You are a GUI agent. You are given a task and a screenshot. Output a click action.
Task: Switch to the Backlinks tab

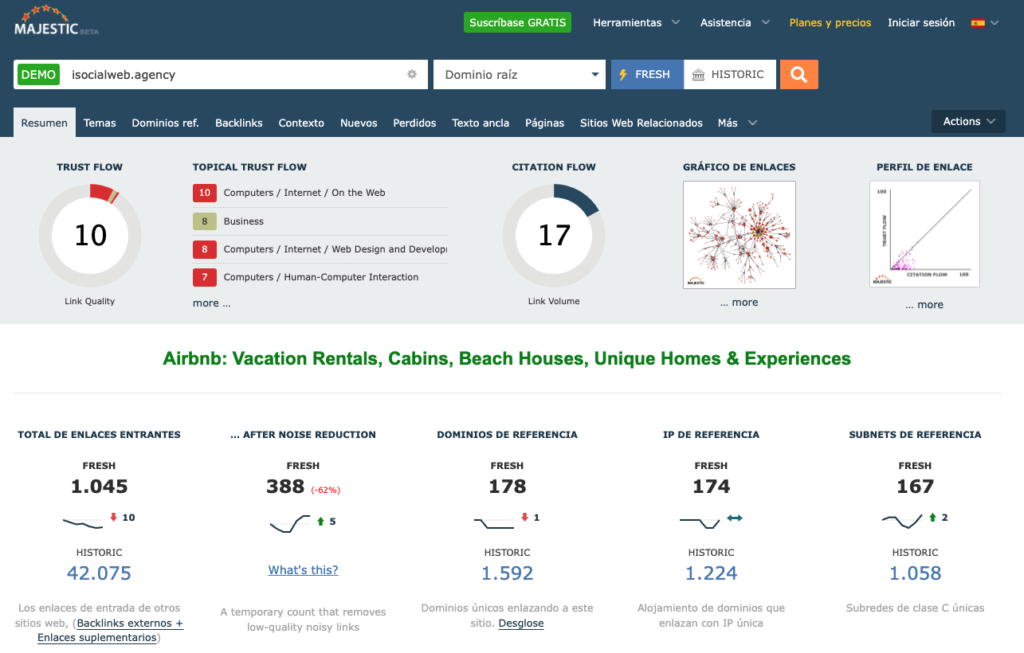click(239, 123)
